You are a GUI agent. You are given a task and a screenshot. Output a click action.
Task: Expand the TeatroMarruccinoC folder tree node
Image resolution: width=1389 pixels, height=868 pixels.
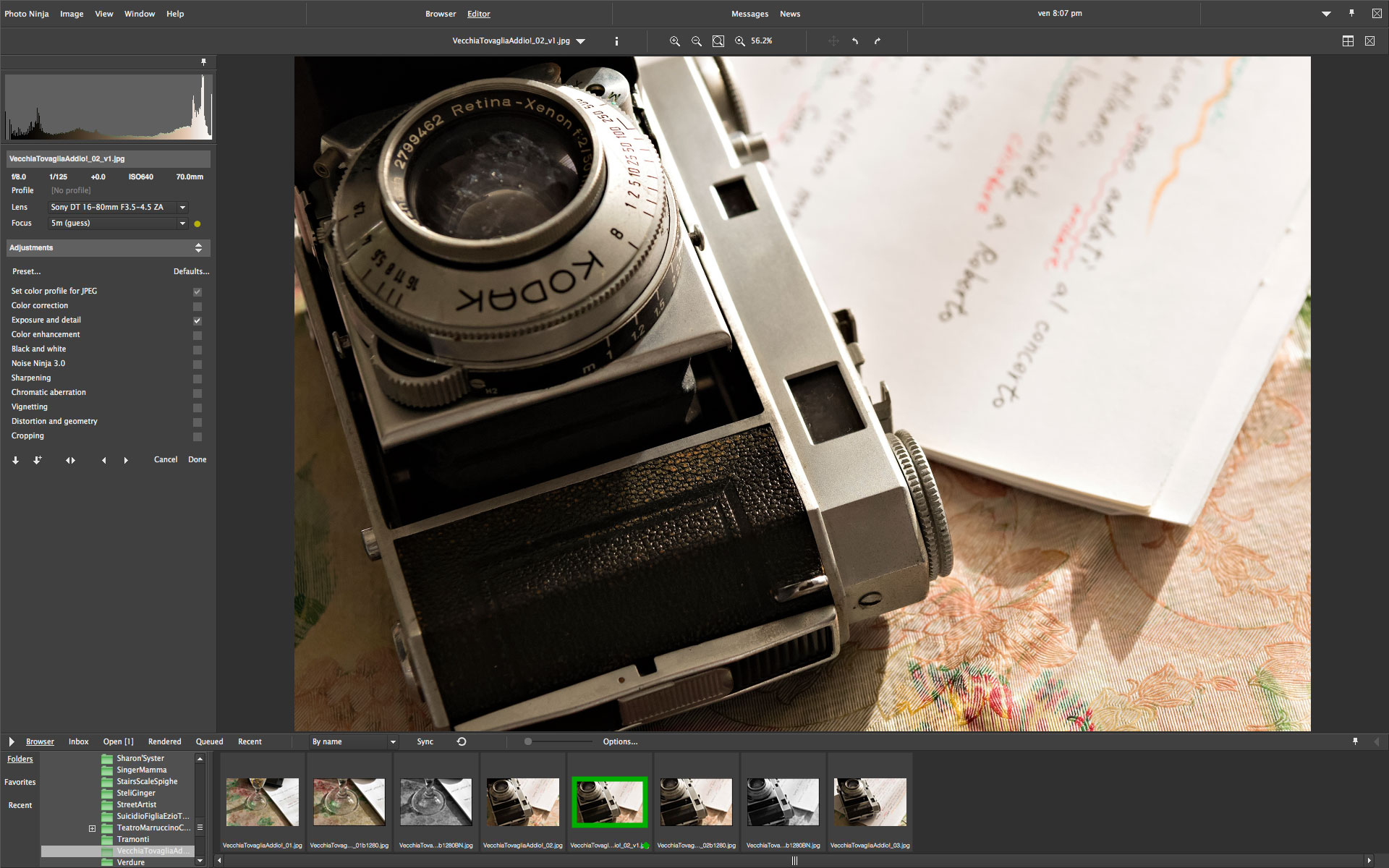click(x=92, y=828)
